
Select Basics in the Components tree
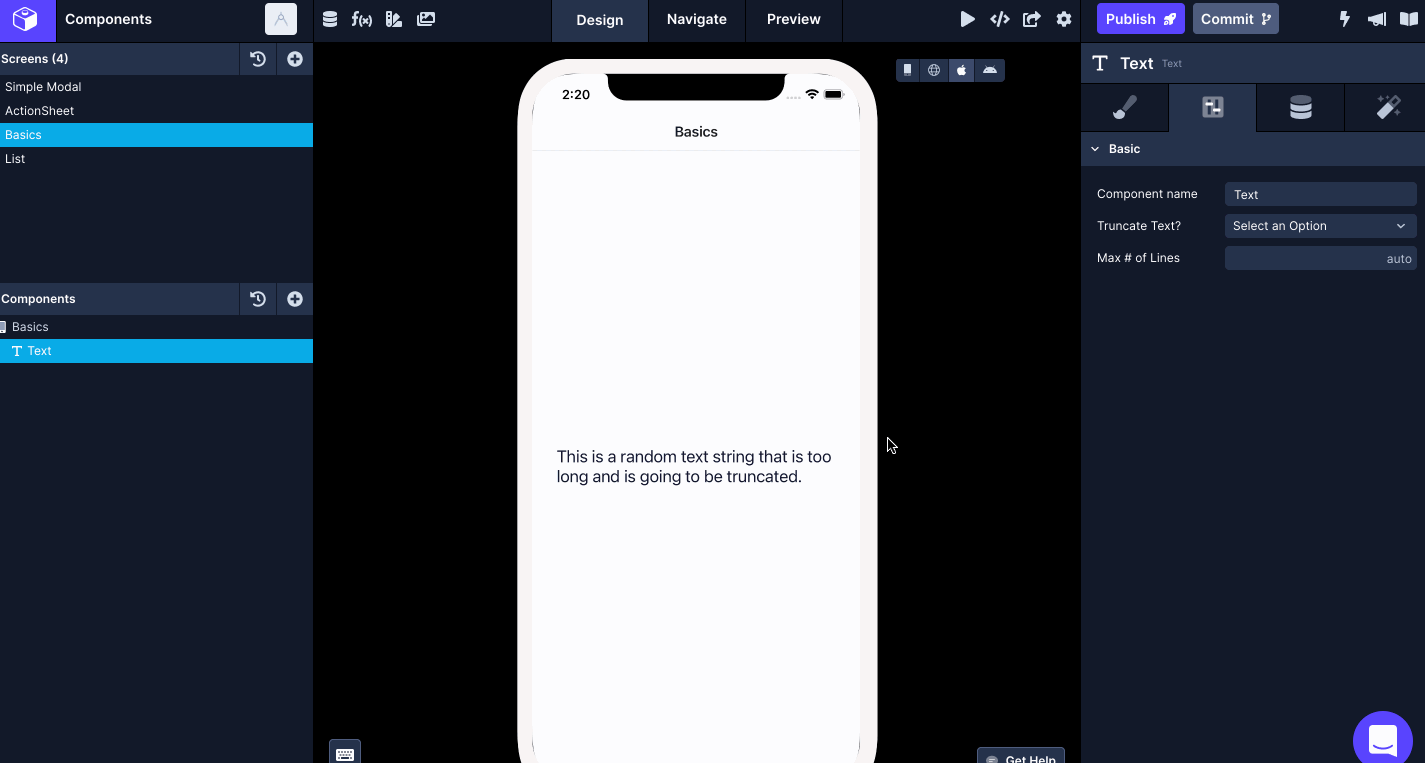[156, 327]
